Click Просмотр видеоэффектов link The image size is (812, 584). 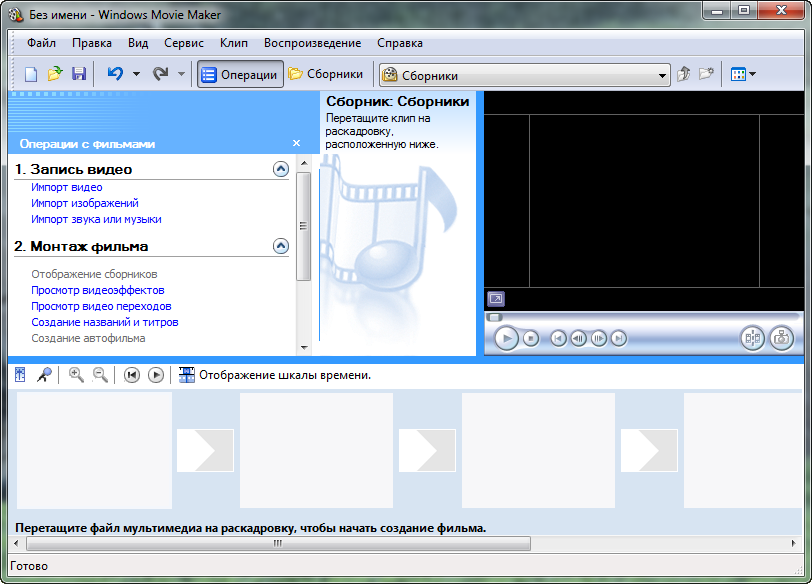click(x=98, y=290)
